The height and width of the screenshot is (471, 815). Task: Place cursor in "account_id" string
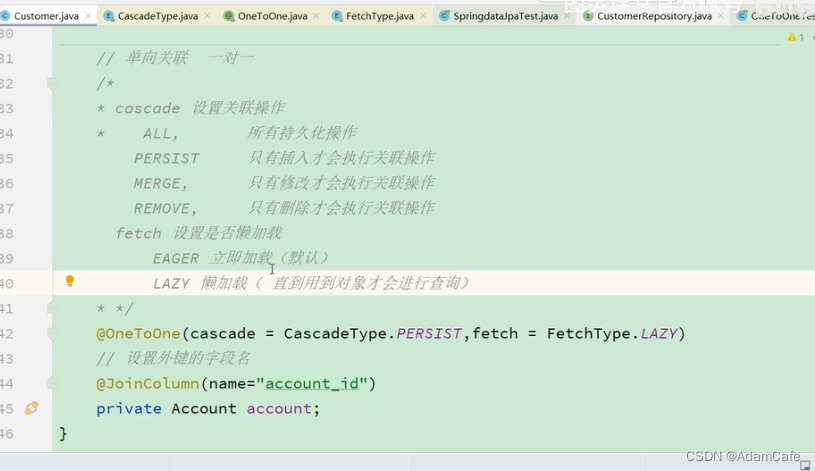pyautogui.click(x=312, y=383)
